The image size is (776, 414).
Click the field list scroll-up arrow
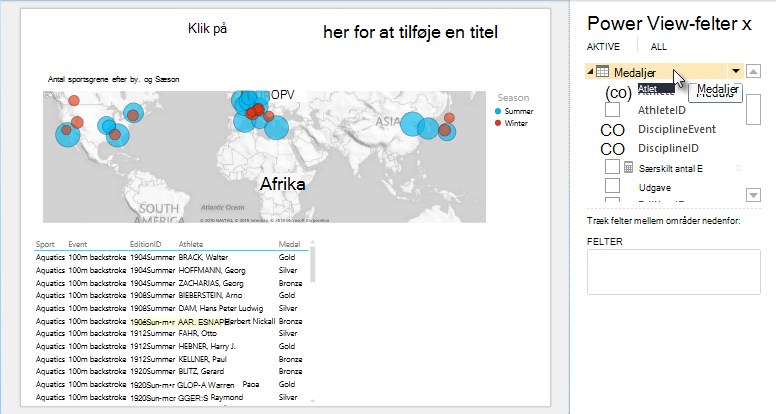tap(753, 71)
